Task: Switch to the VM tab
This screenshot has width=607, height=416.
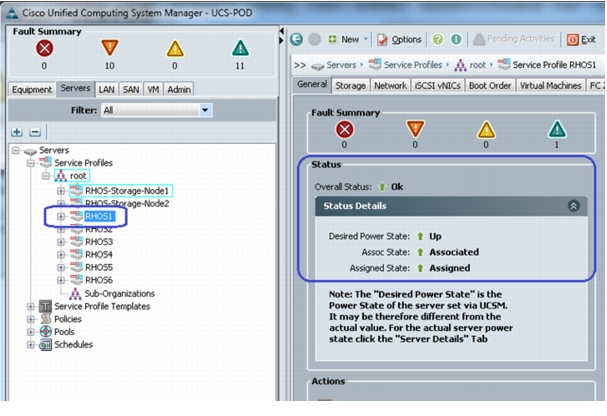Action: (x=153, y=89)
